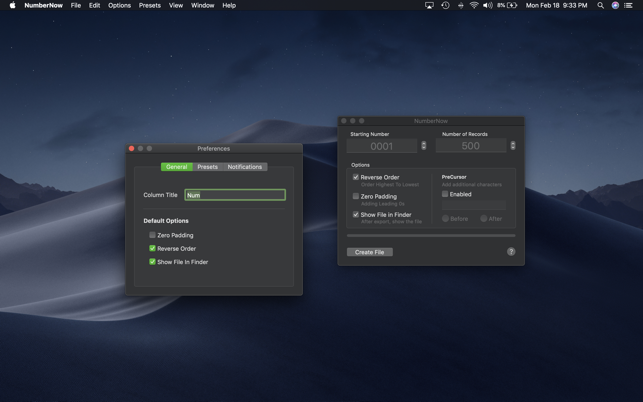
Task: Open the Help menu
Action: (229, 5)
